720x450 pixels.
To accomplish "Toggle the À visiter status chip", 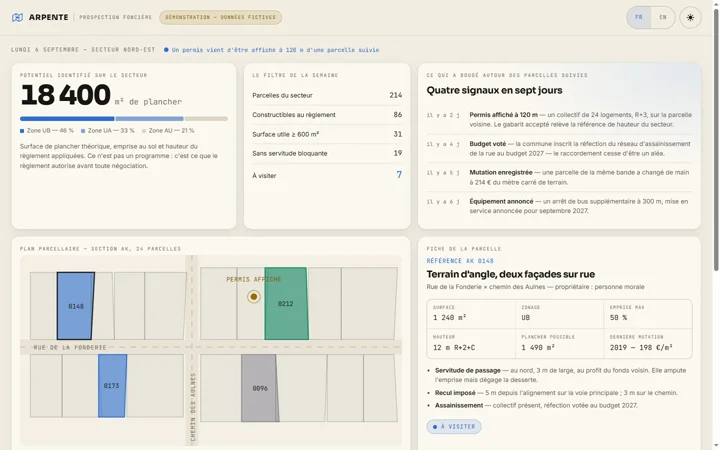I will (x=454, y=427).
